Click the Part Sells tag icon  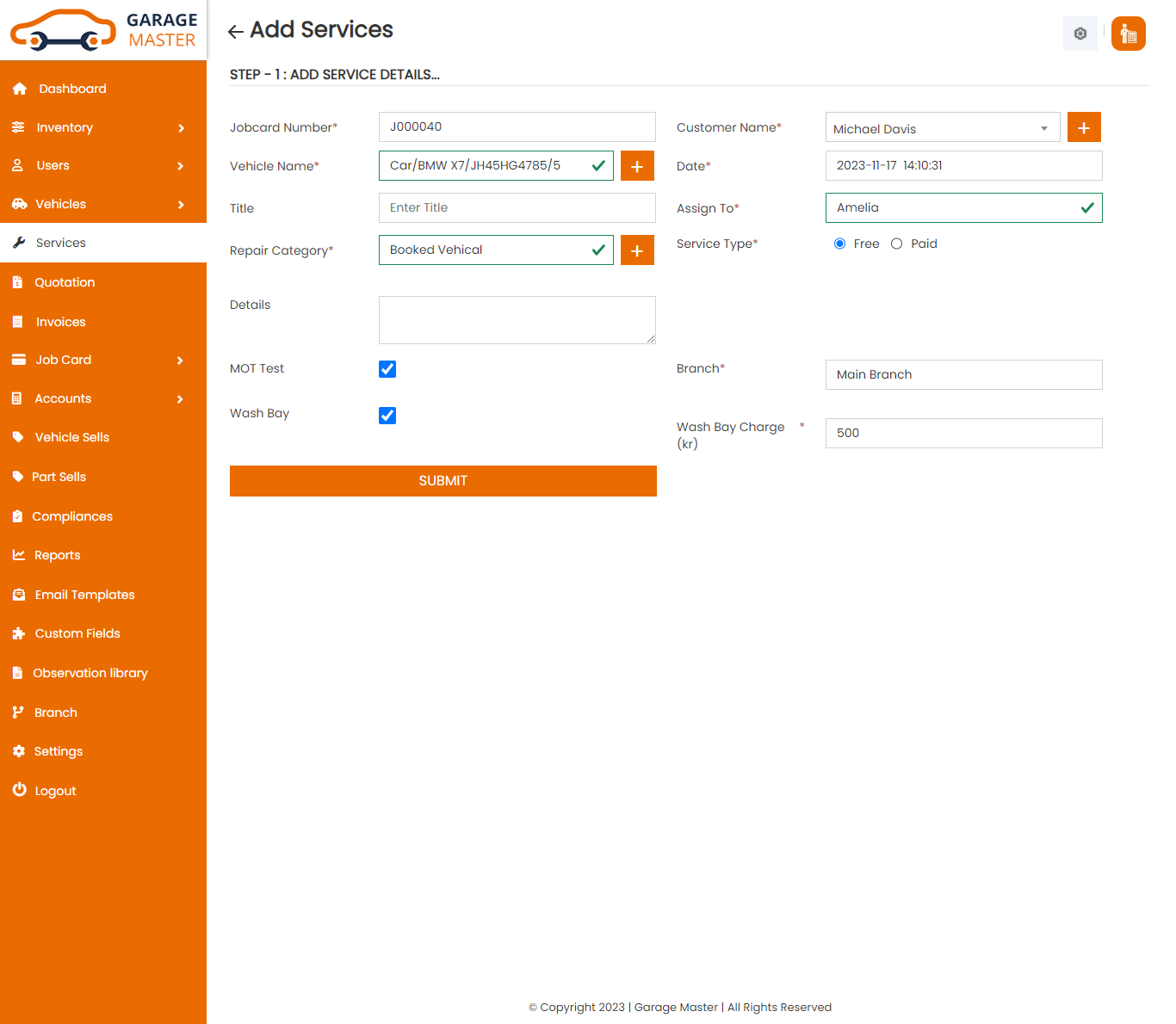[x=18, y=477]
